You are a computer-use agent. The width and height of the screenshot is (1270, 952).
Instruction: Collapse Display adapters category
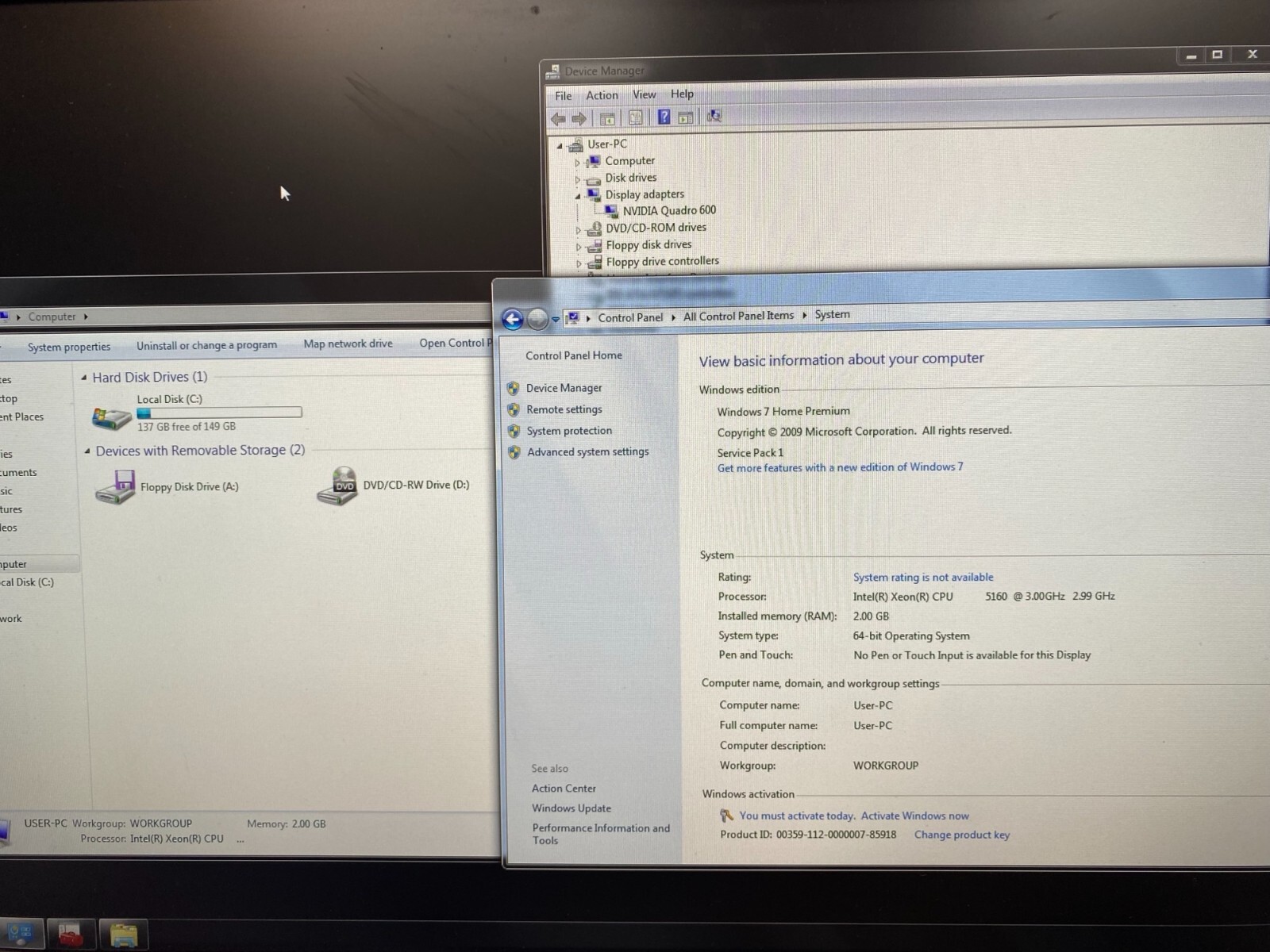(578, 196)
